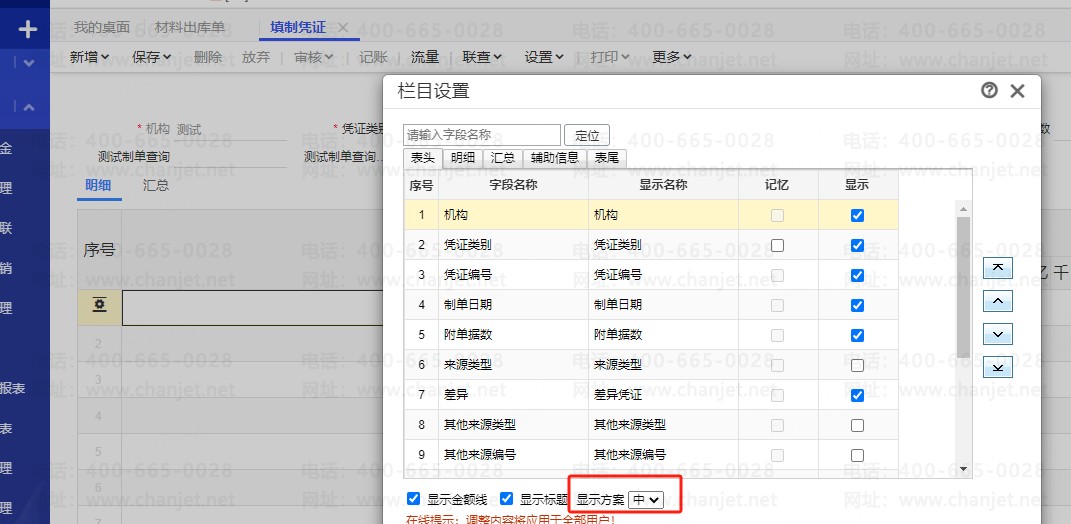The height and width of the screenshot is (524, 1071).
Task: Toggle the 显示金额线 checkbox
Action: click(x=414, y=498)
